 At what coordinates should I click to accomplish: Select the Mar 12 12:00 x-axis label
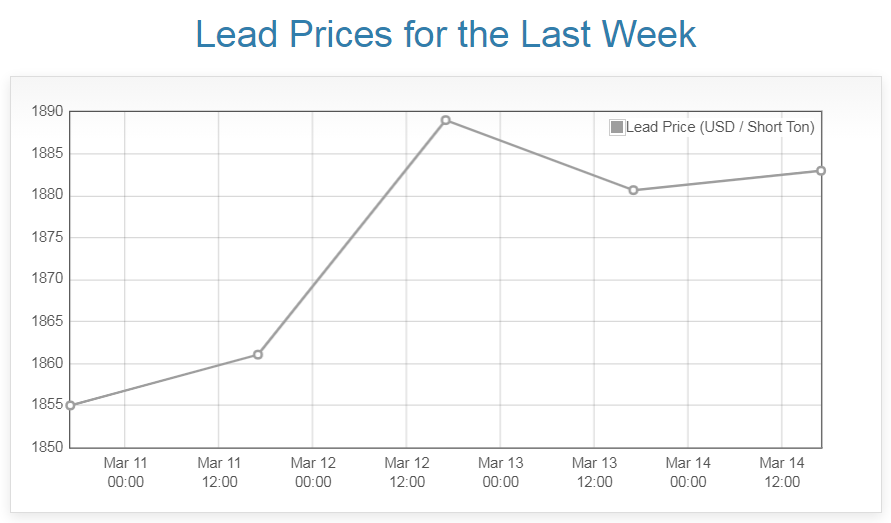407,472
